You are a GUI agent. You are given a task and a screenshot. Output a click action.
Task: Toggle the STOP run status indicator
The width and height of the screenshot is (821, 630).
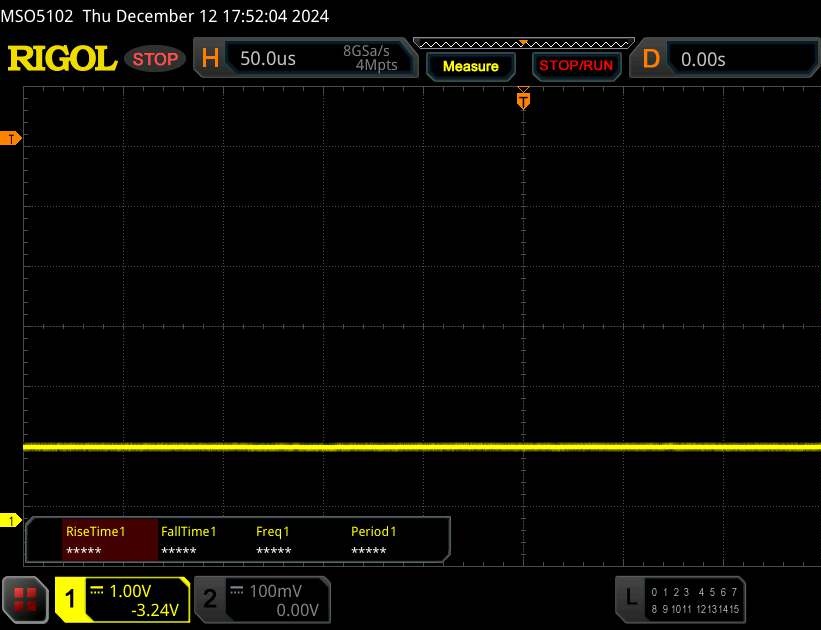[x=155, y=59]
